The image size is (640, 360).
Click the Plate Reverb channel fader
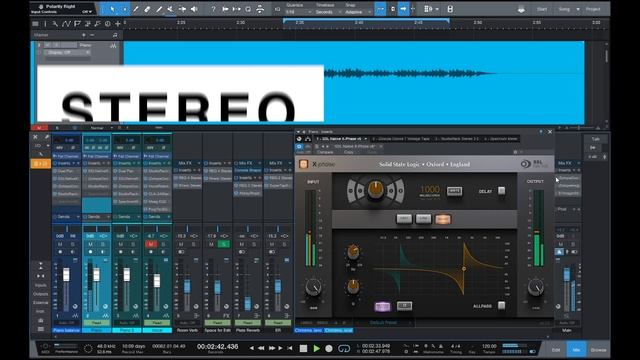click(x=248, y=303)
